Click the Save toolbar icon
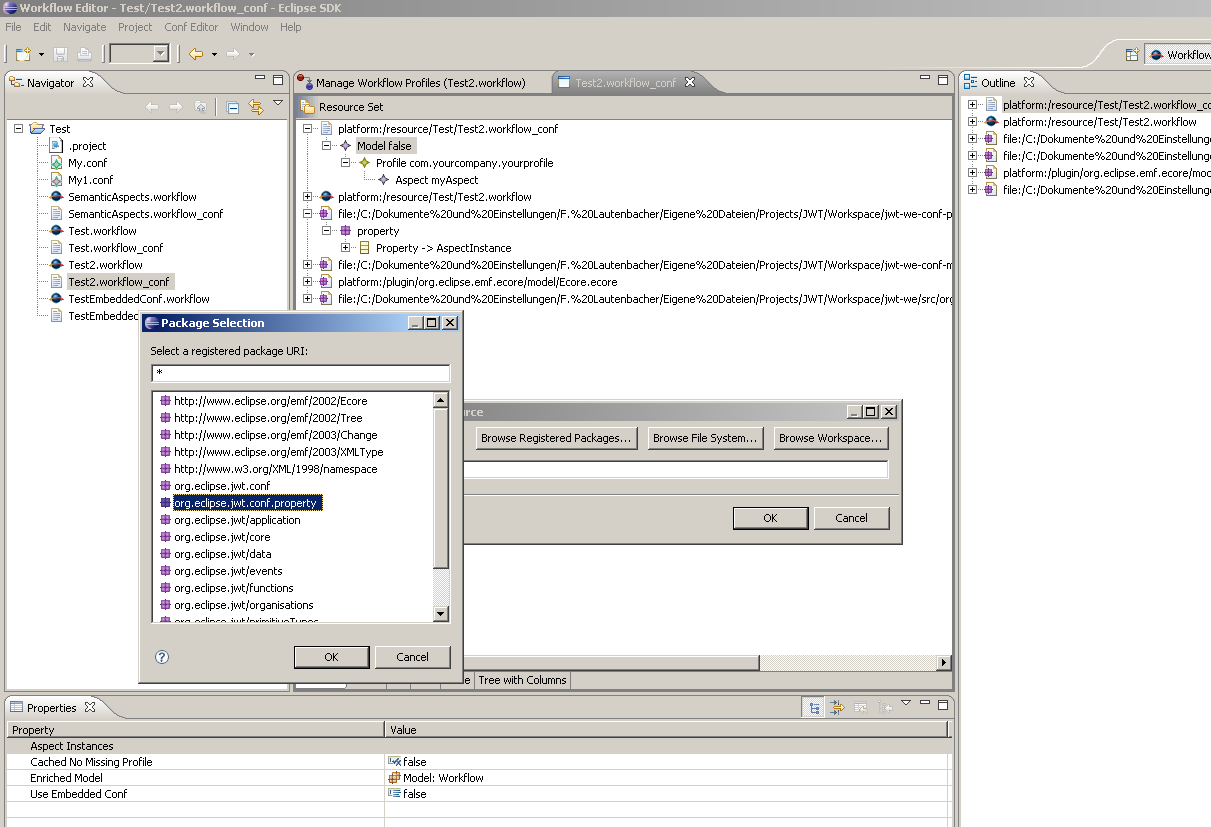Image resolution: width=1211 pixels, height=827 pixels. [60, 54]
